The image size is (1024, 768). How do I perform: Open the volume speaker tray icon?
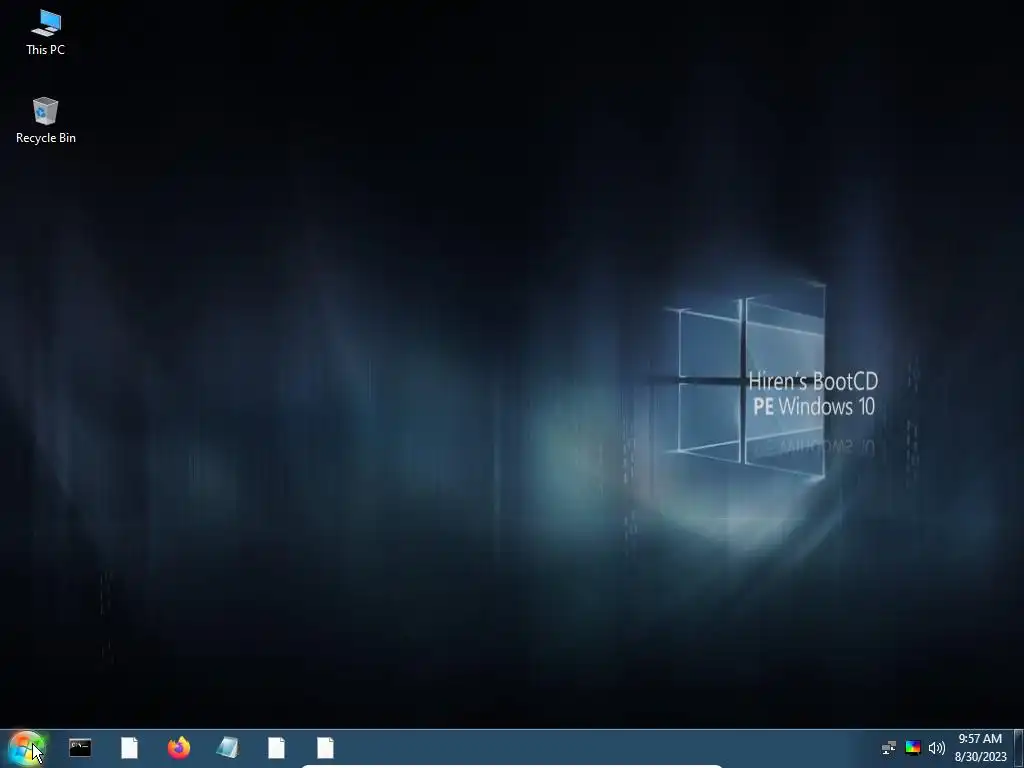[936, 748]
